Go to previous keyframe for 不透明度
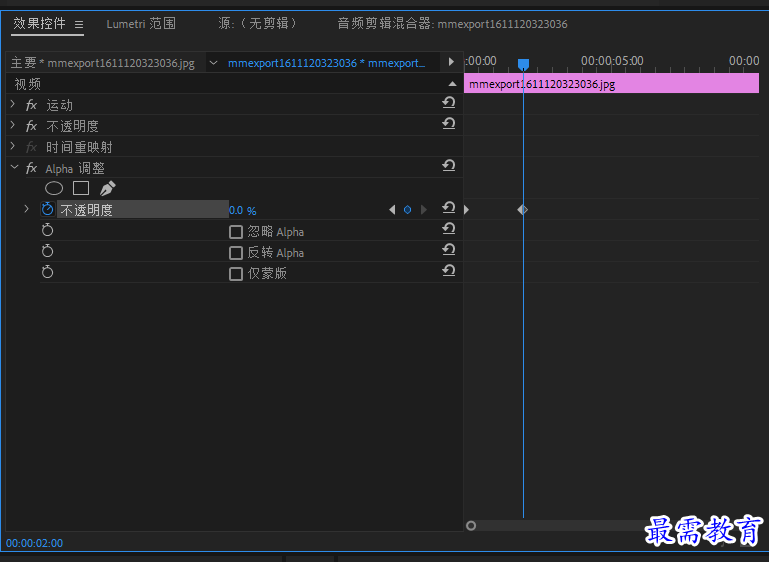 [392, 210]
